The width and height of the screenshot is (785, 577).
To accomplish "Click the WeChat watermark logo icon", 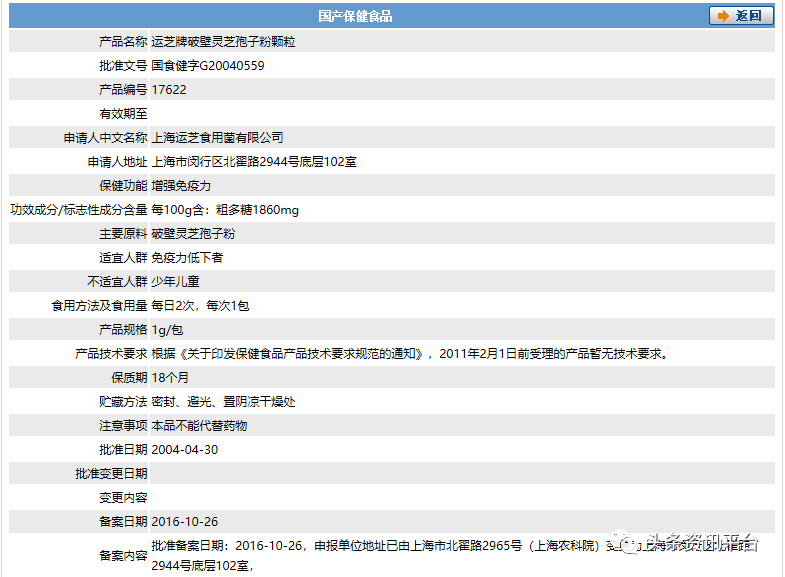I will click(630, 543).
